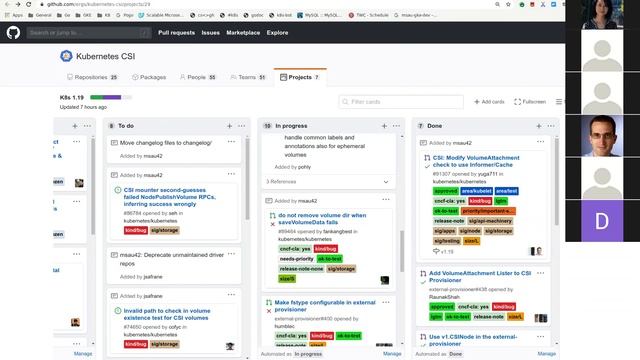Screen dimensions: 640x360
Task: Select the Projects tab
Action: click(300, 77)
